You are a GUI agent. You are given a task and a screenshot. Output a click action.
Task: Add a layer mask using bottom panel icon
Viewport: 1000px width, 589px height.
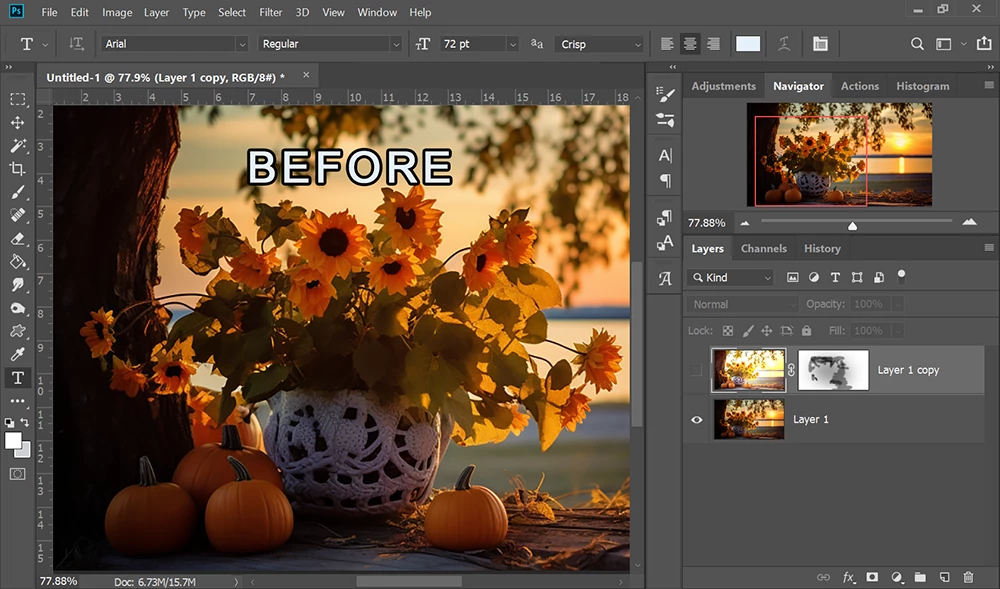coord(872,577)
